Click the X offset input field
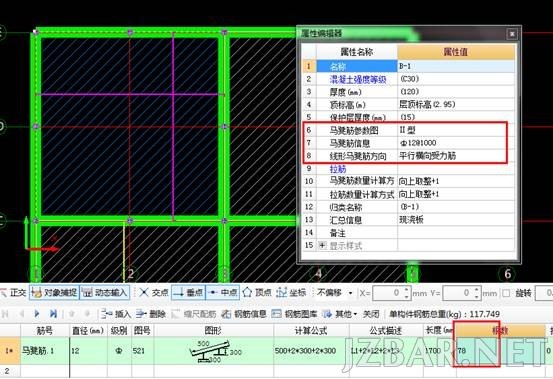The width and height of the screenshot is (553, 379). pyautogui.click(x=387, y=293)
